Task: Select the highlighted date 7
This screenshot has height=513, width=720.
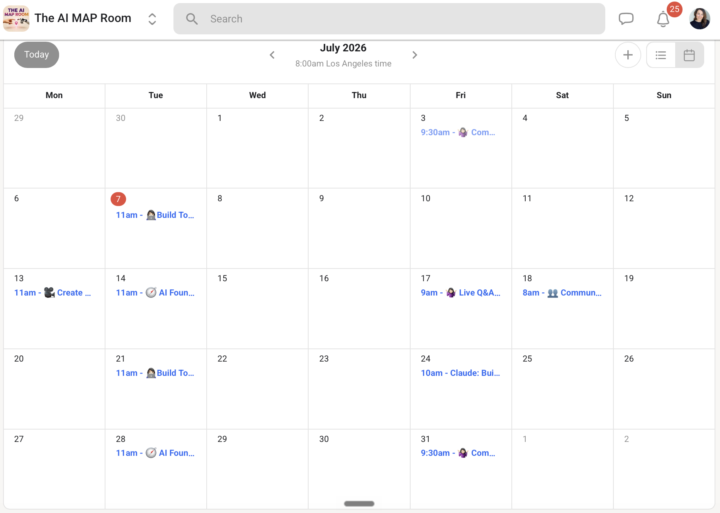Action: [x=118, y=199]
